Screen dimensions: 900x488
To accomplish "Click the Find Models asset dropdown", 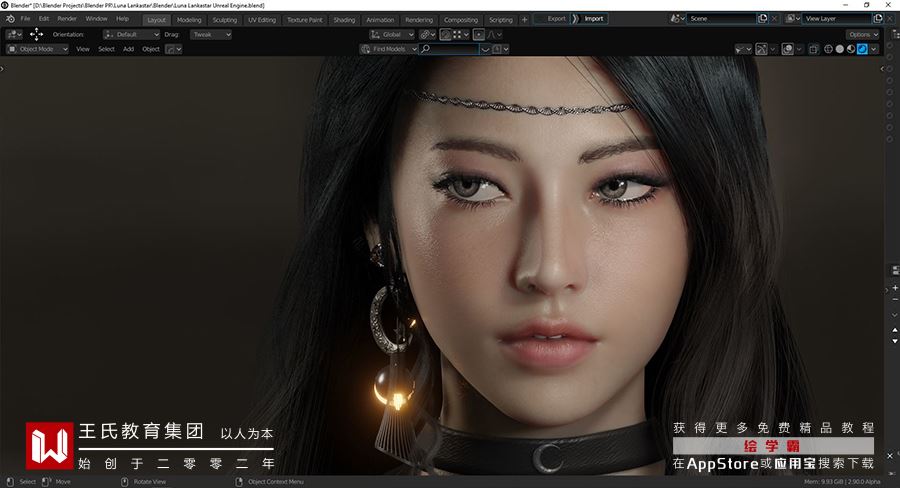I will [x=389, y=49].
